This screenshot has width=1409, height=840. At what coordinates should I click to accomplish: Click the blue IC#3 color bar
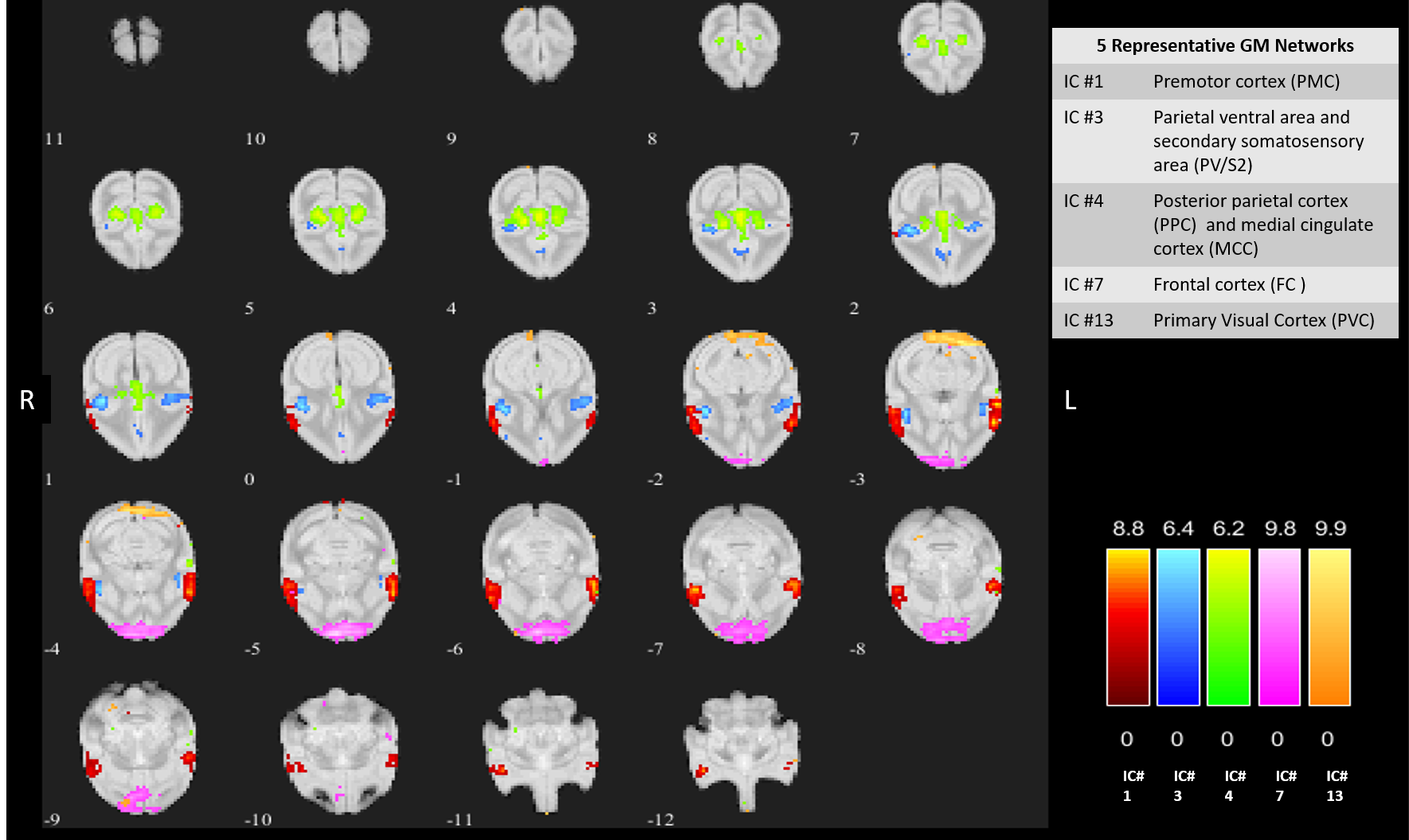1178,627
